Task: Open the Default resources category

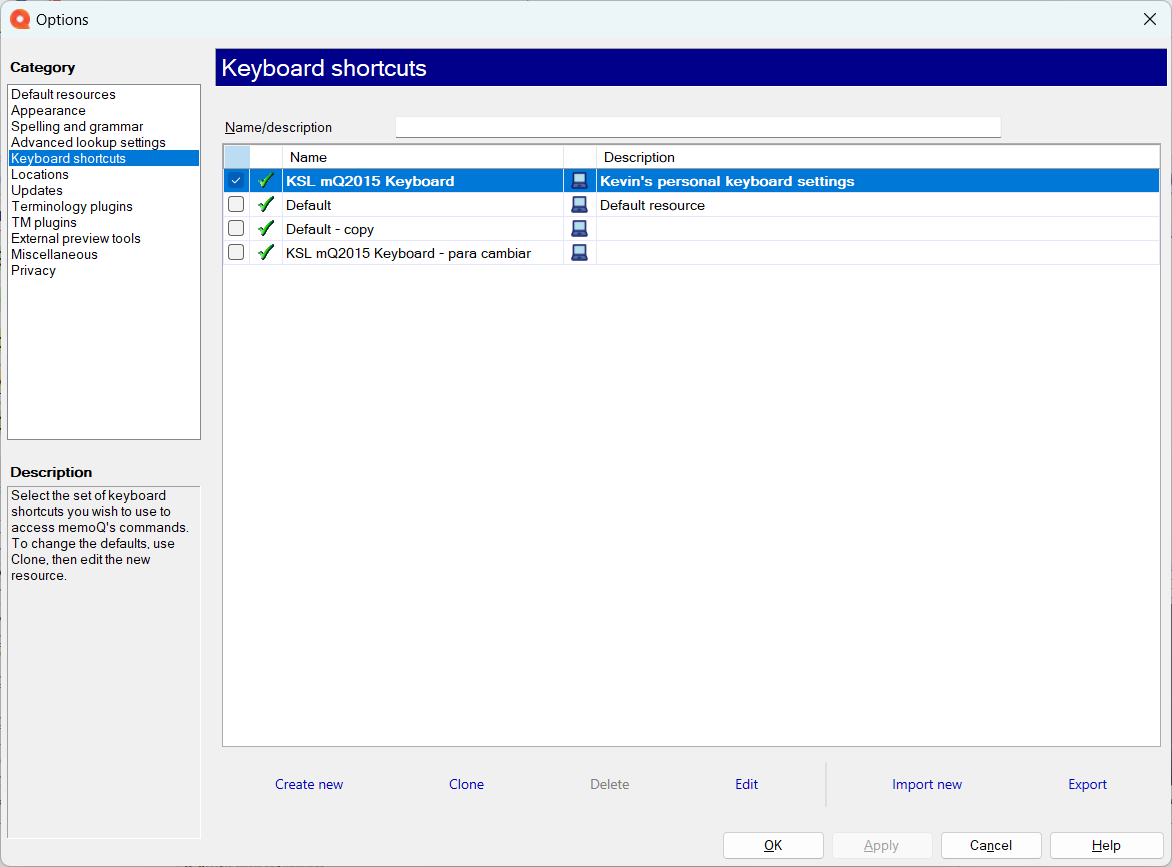Action: [64, 94]
